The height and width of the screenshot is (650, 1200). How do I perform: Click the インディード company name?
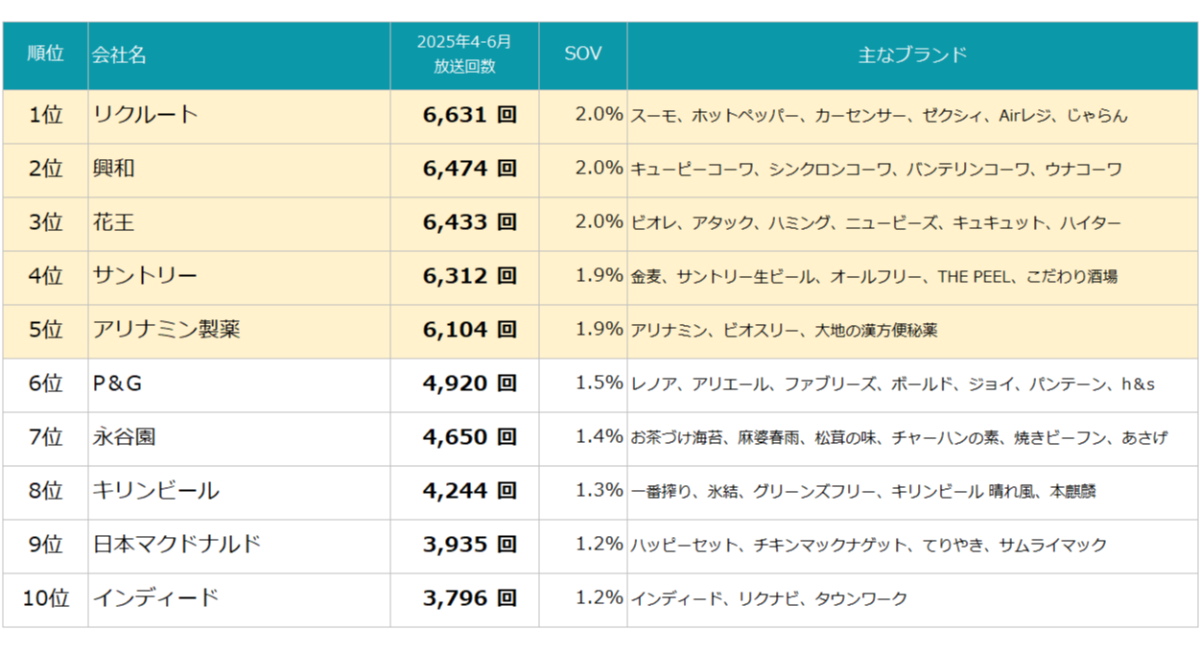156,599
